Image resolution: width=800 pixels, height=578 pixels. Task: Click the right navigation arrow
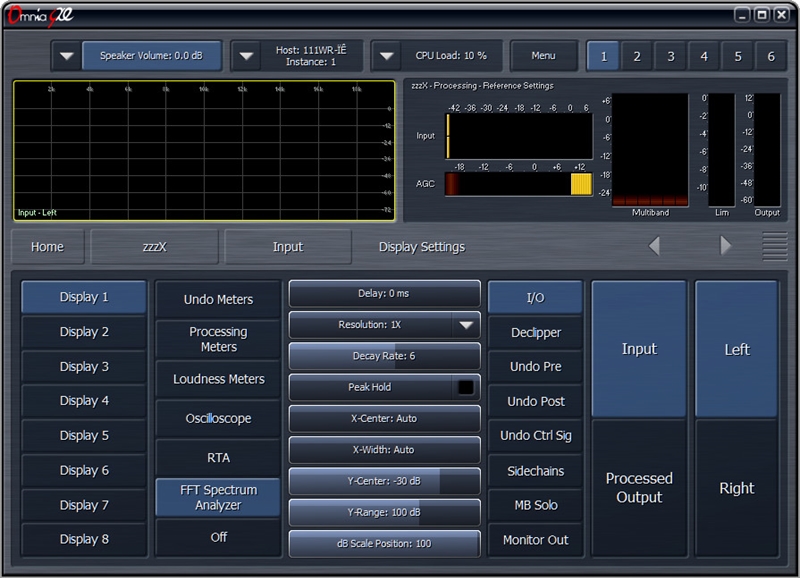[725, 245]
